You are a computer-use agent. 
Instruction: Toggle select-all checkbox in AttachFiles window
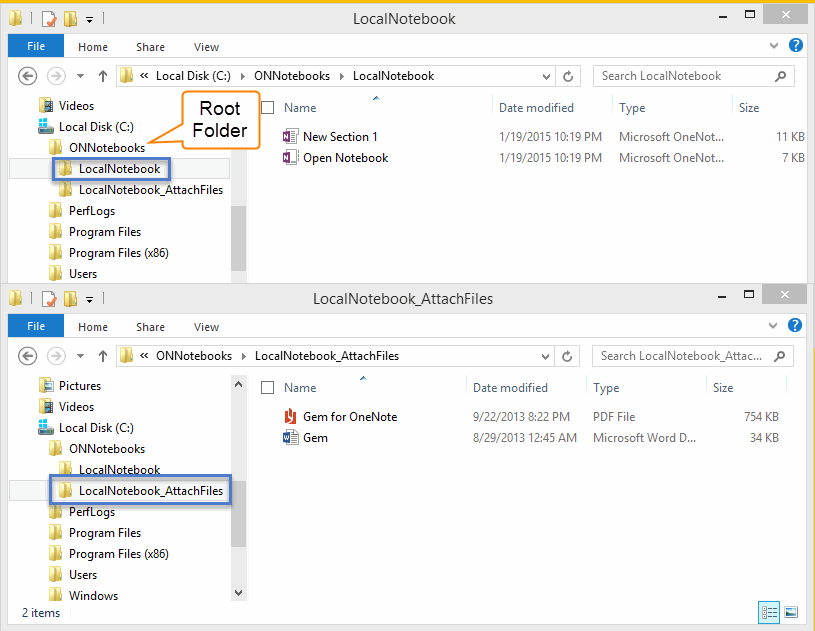pyautogui.click(x=267, y=388)
